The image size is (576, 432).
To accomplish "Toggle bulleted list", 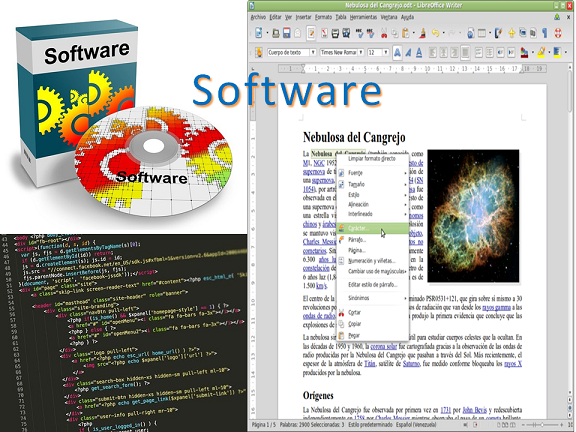I will (489, 53).
